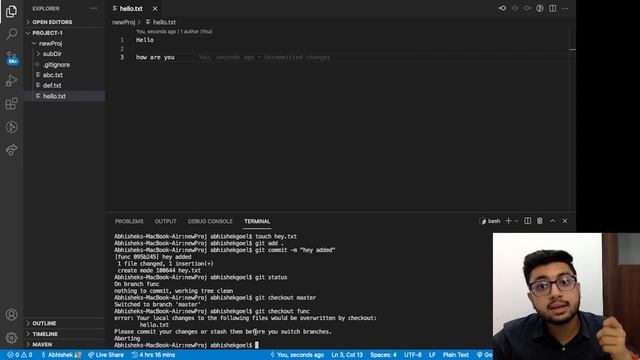
Task: Toggle file blame circle icon in editor toolbar
Action: [540, 8]
